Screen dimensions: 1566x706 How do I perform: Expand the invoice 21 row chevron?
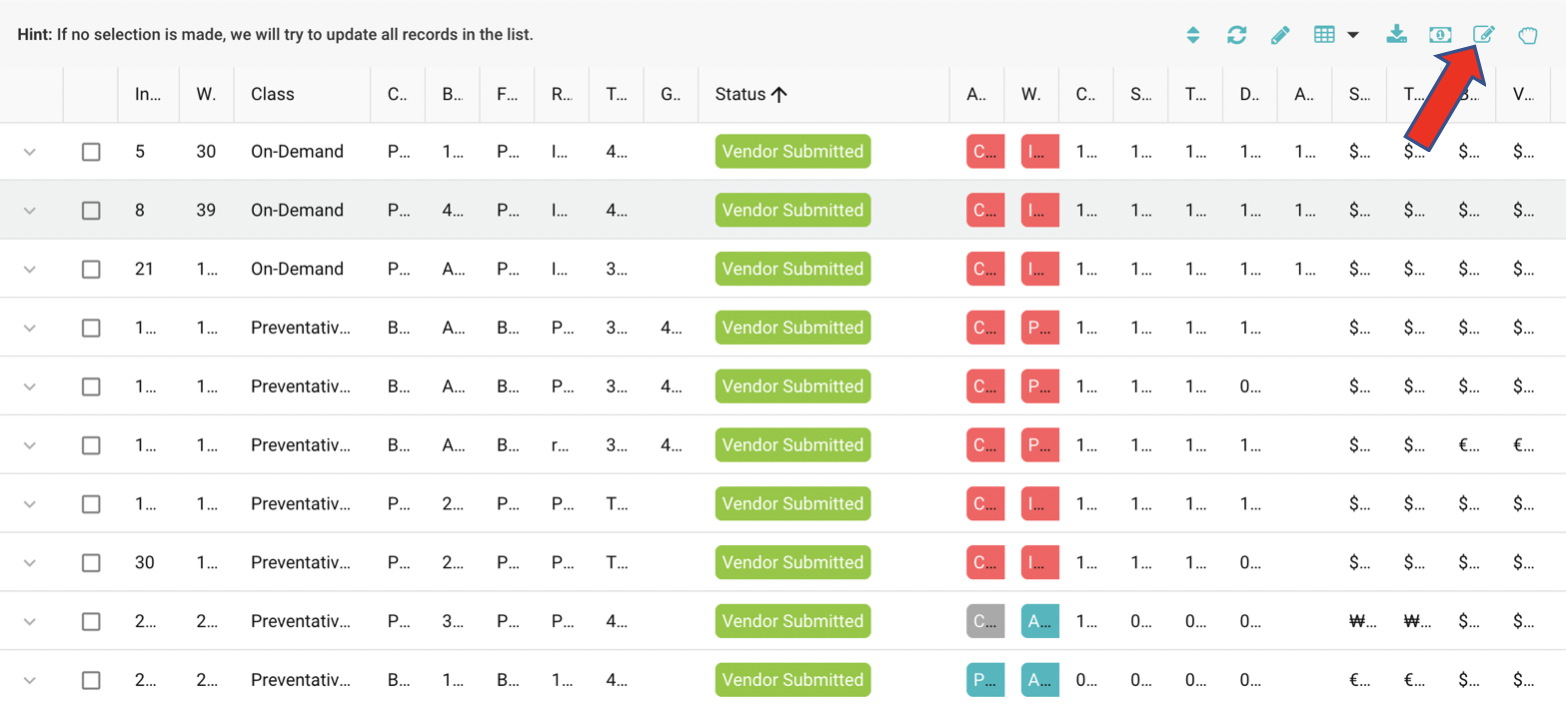30,269
